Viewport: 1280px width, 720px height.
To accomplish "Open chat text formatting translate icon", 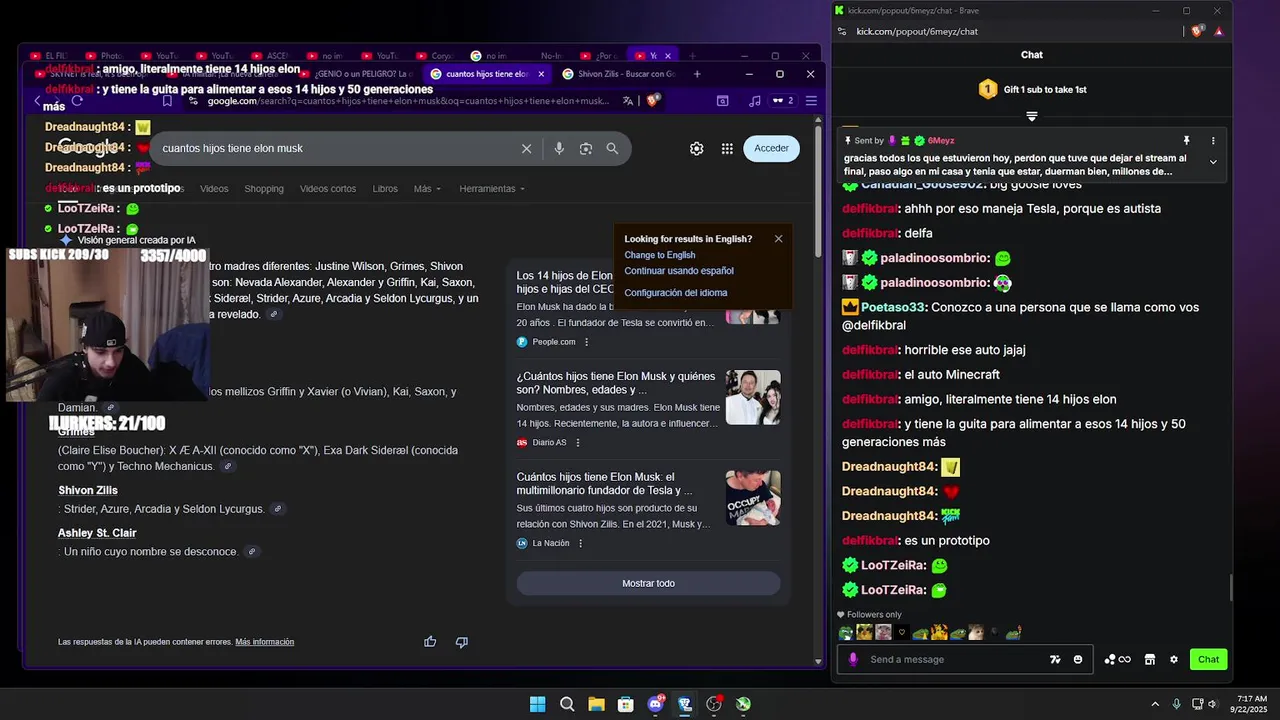I will (1055, 659).
